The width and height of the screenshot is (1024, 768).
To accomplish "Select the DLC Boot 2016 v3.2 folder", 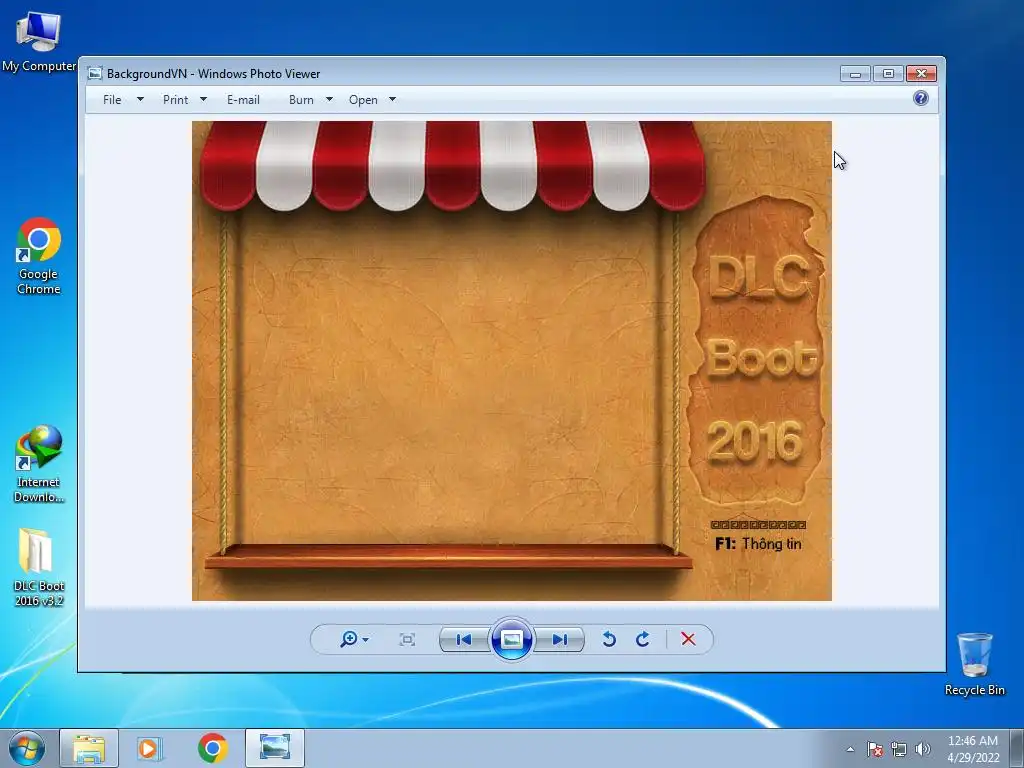I will 39,567.
